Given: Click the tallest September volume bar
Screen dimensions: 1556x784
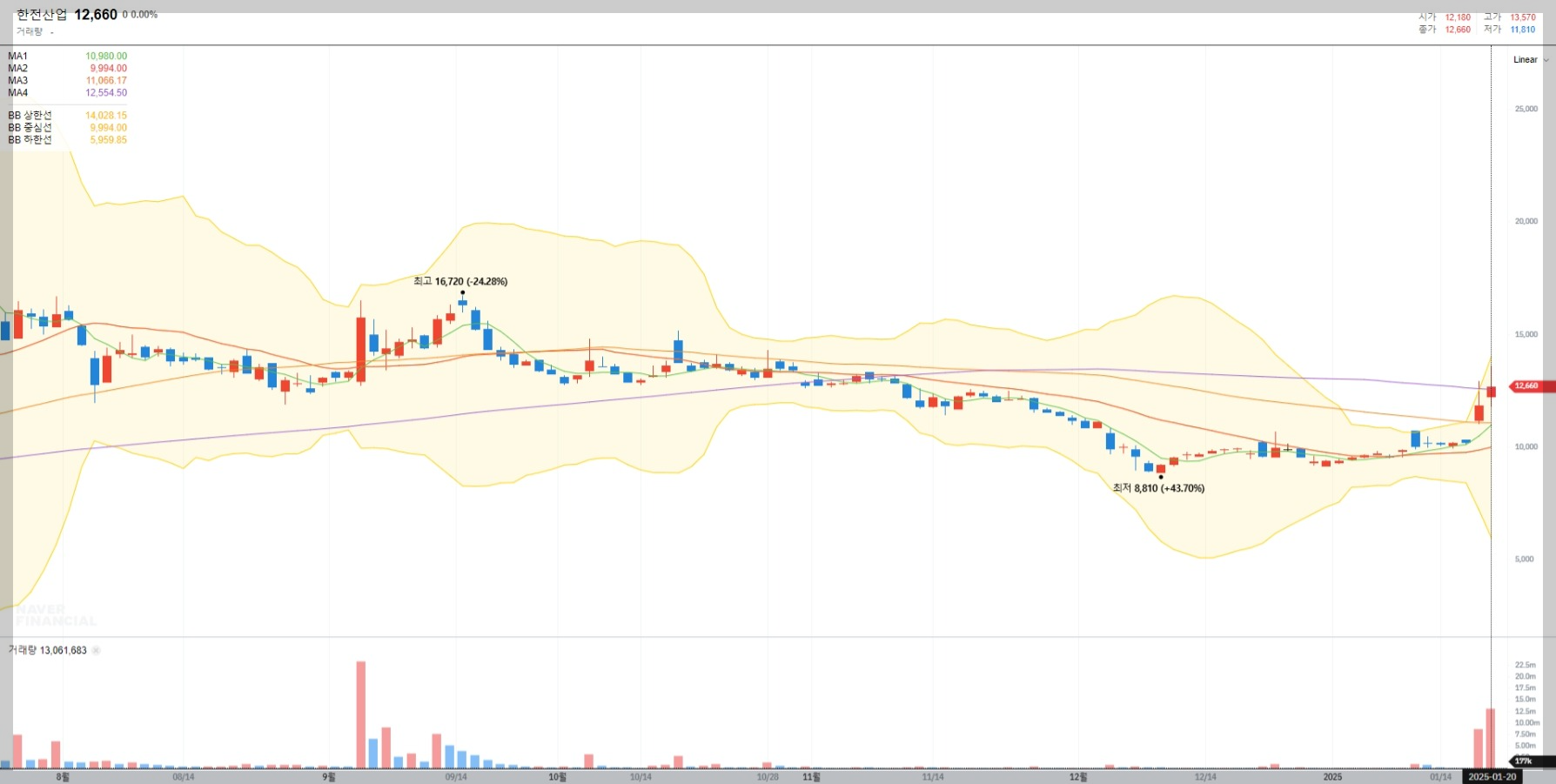Looking at the screenshot, I should [361, 714].
